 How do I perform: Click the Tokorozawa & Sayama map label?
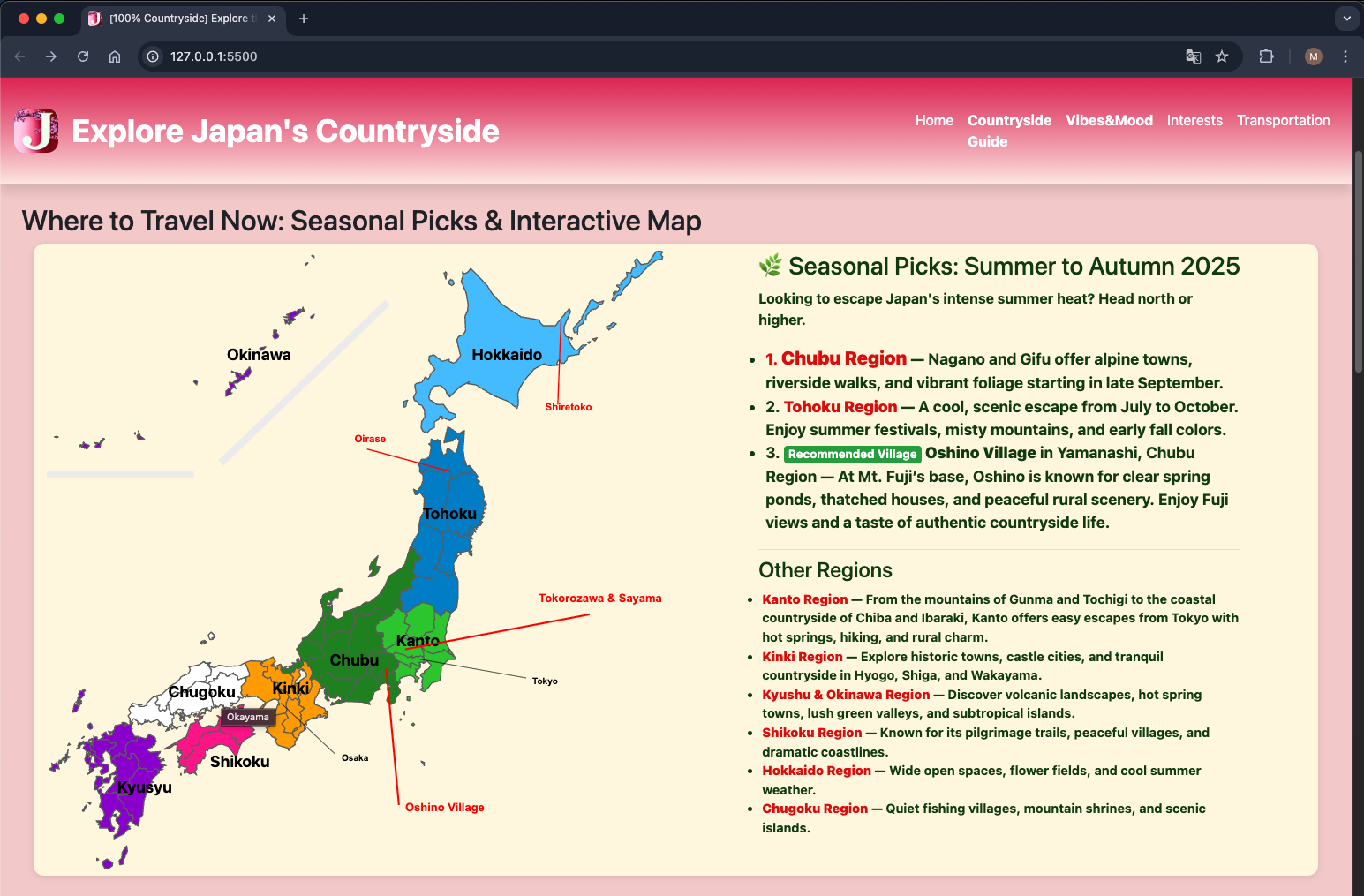[x=600, y=599]
